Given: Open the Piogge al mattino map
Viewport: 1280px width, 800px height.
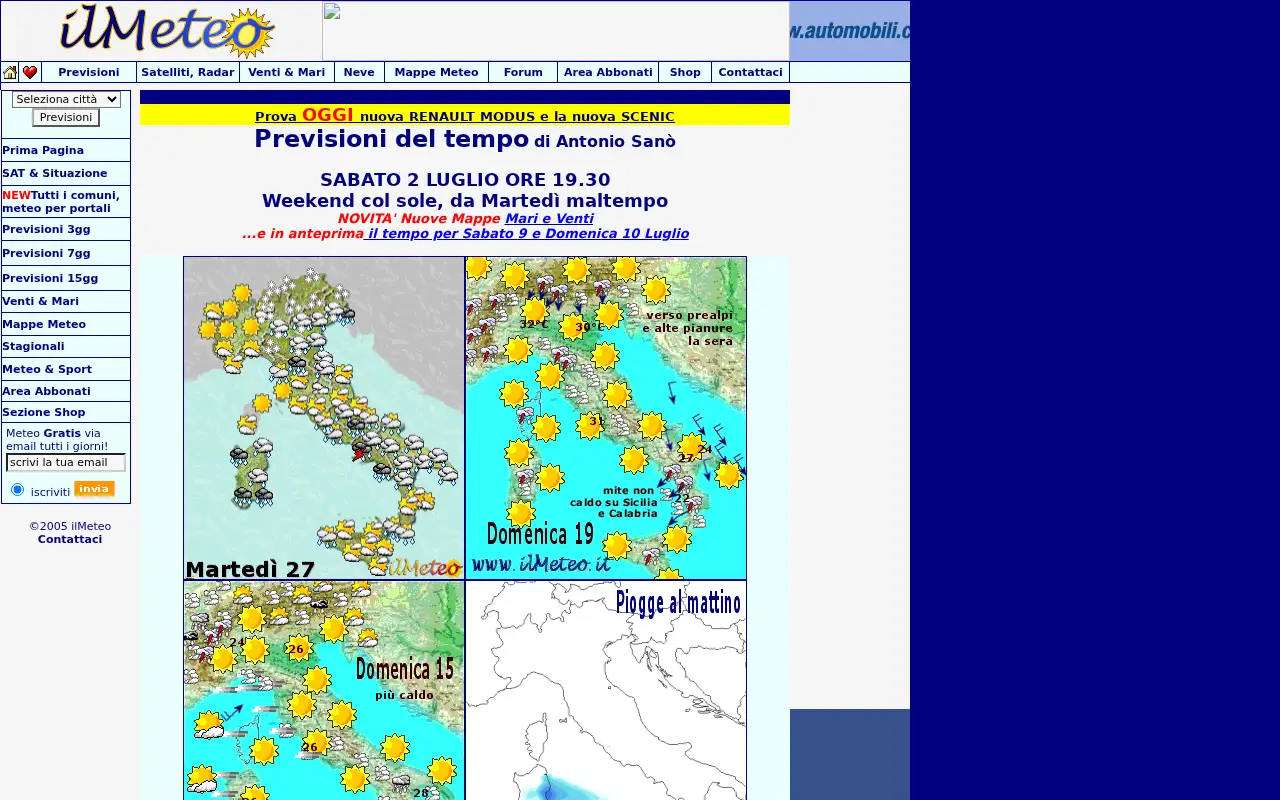Looking at the screenshot, I should [x=606, y=690].
